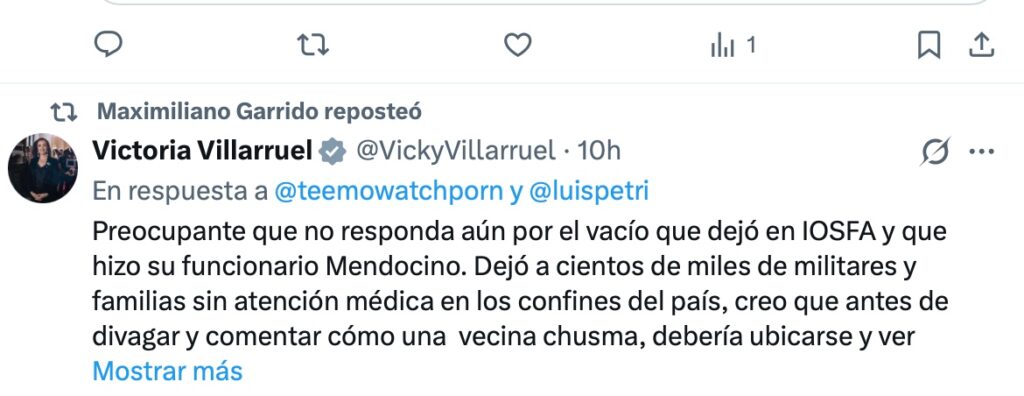Image resolution: width=1024 pixels, height=396 pixels.
Task: Click the small repost icon beside Maximiliano Garrido
Action: (x=64, y=112)
